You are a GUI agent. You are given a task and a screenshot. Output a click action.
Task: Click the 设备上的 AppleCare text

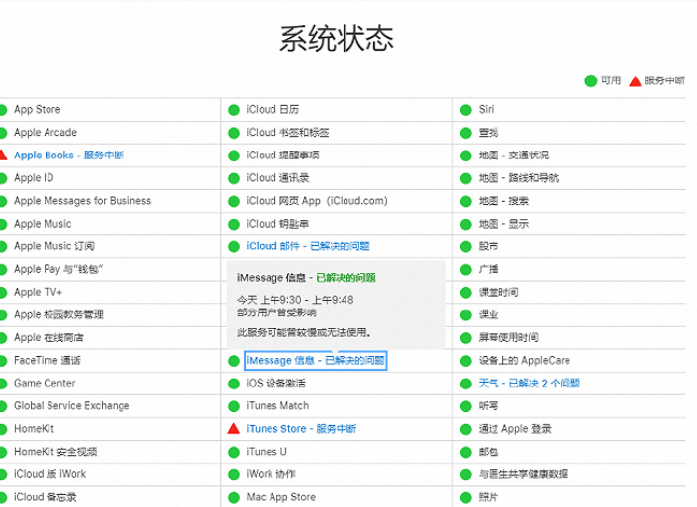point(524,360)
